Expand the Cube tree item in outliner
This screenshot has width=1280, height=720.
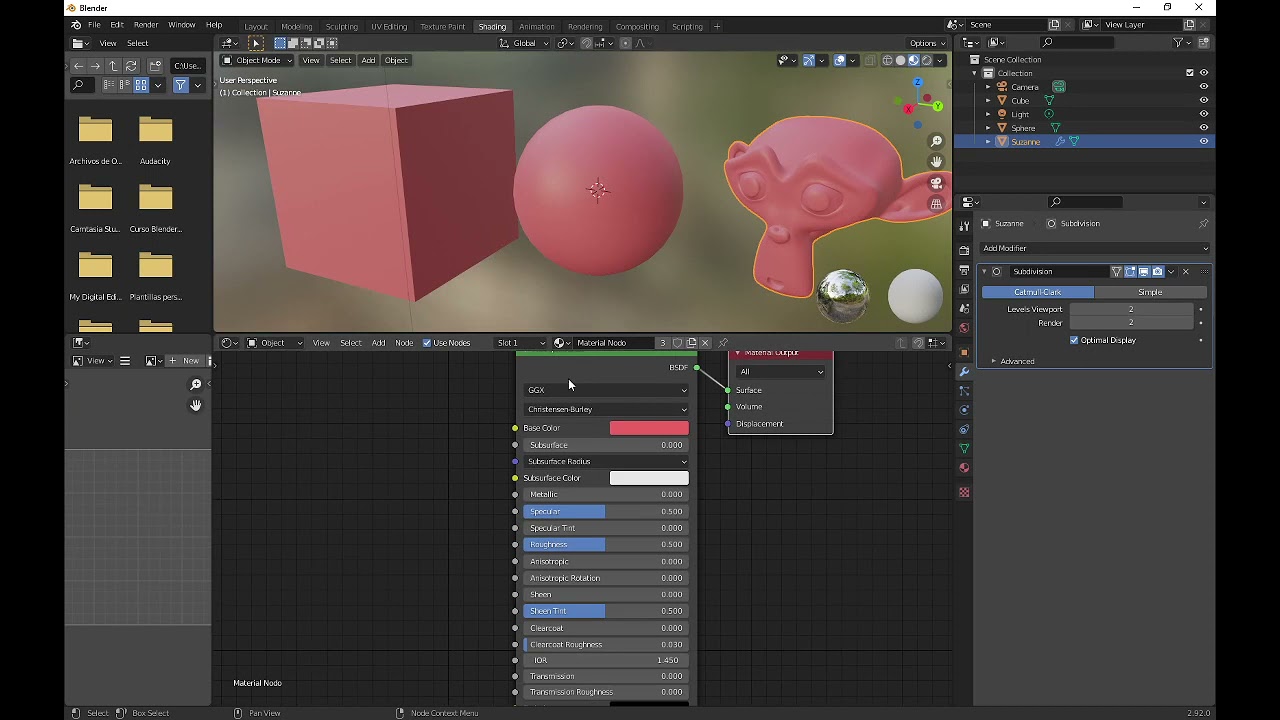(988, 100)
